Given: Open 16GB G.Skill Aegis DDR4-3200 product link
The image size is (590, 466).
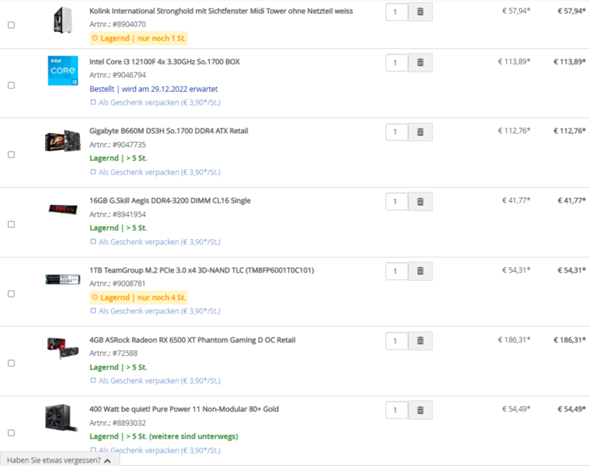Looking at the screenshot, I should coord(170,200).
